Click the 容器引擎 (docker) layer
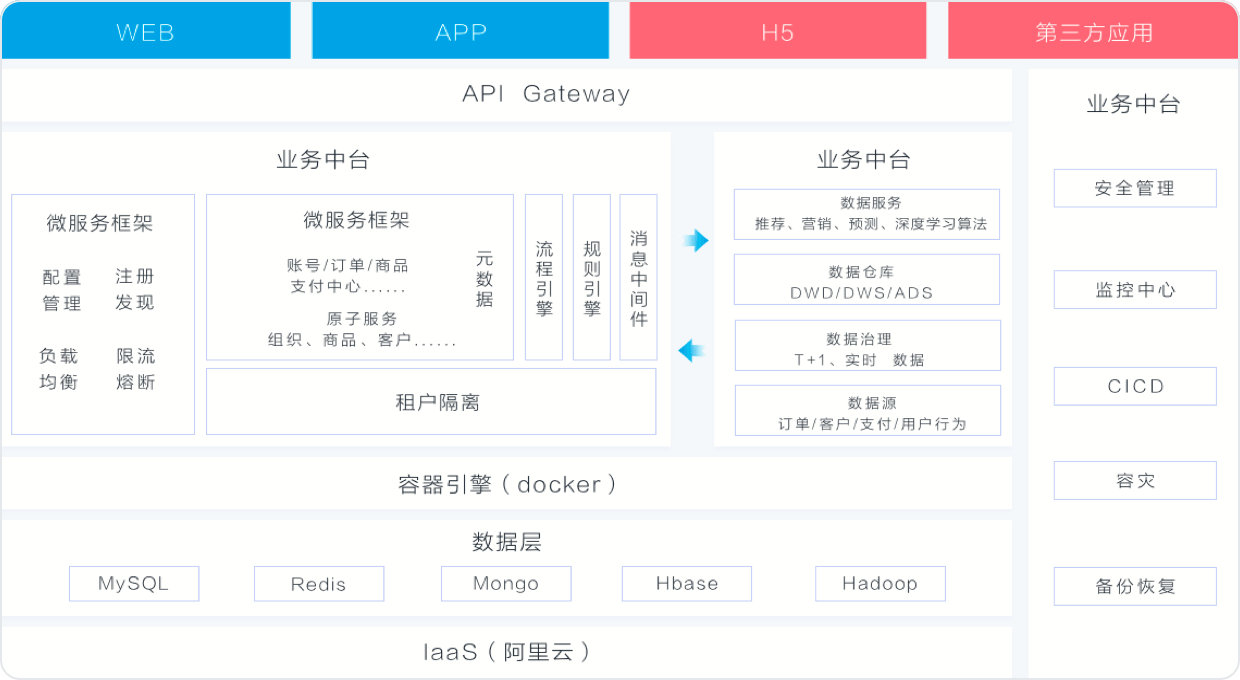The width and height of the screenshot is (1240, 680). click(506, 485)
